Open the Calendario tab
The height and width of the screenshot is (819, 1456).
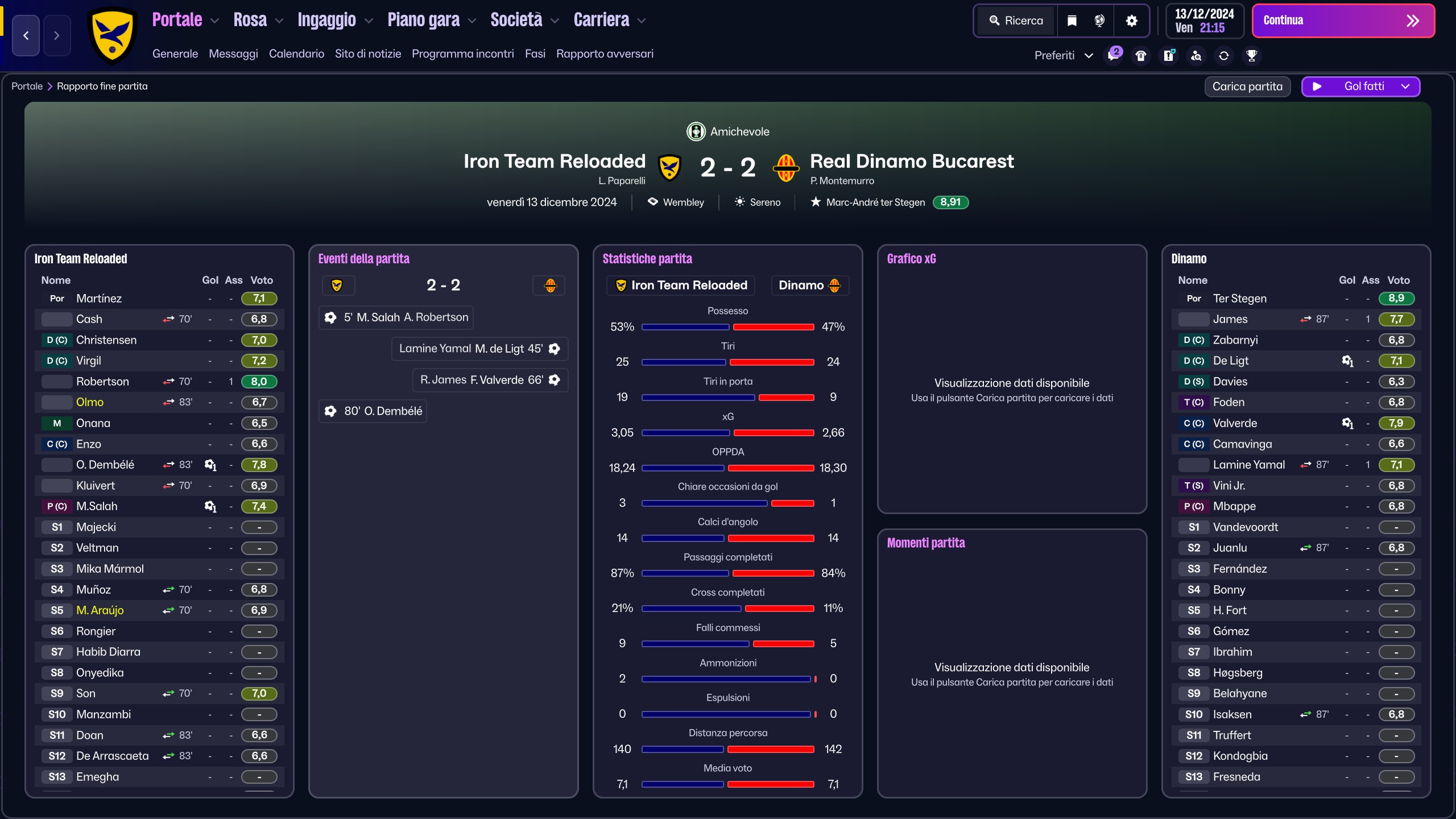(x=296, y=53)
